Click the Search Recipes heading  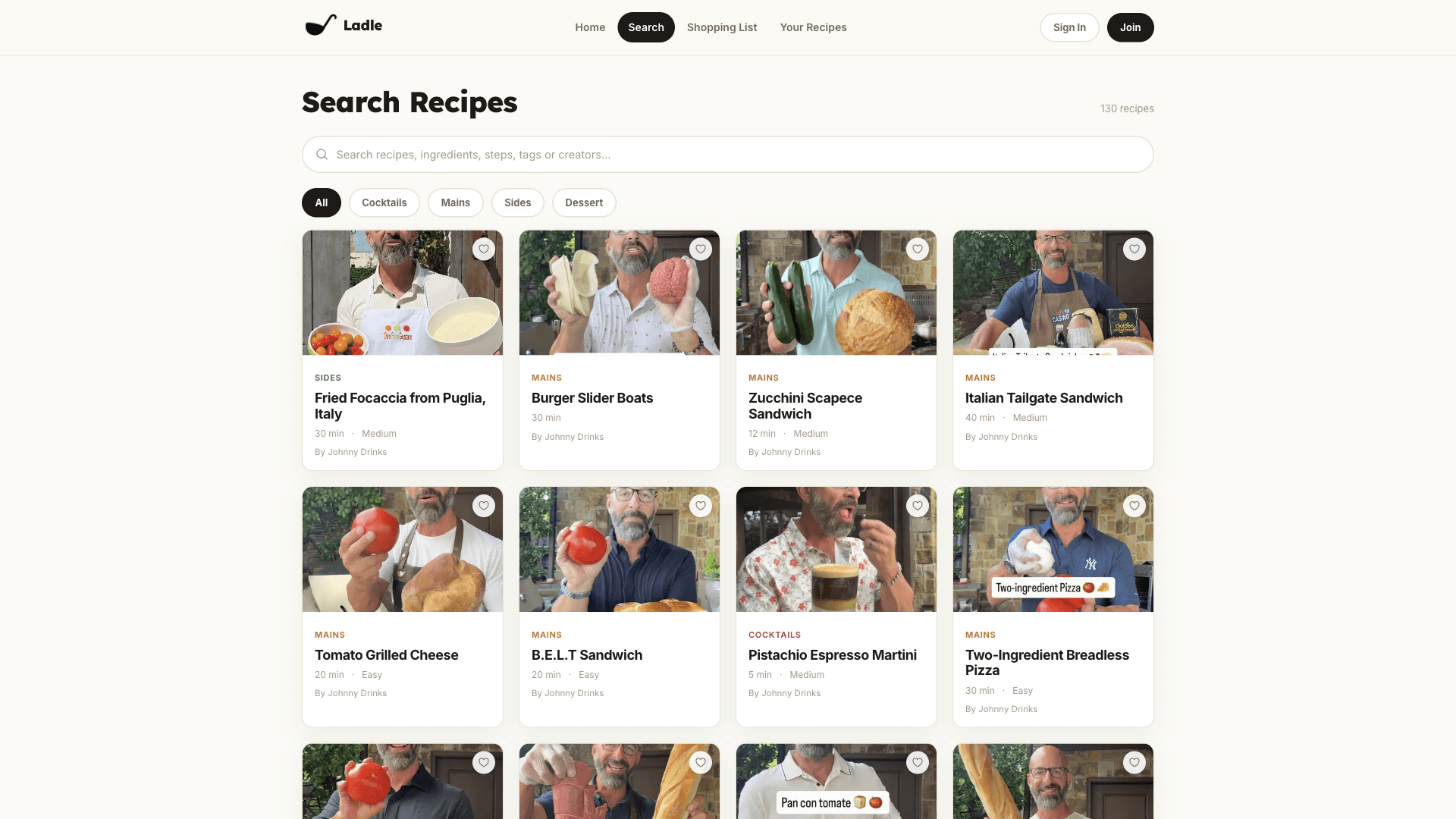click(x=409, y=102)
